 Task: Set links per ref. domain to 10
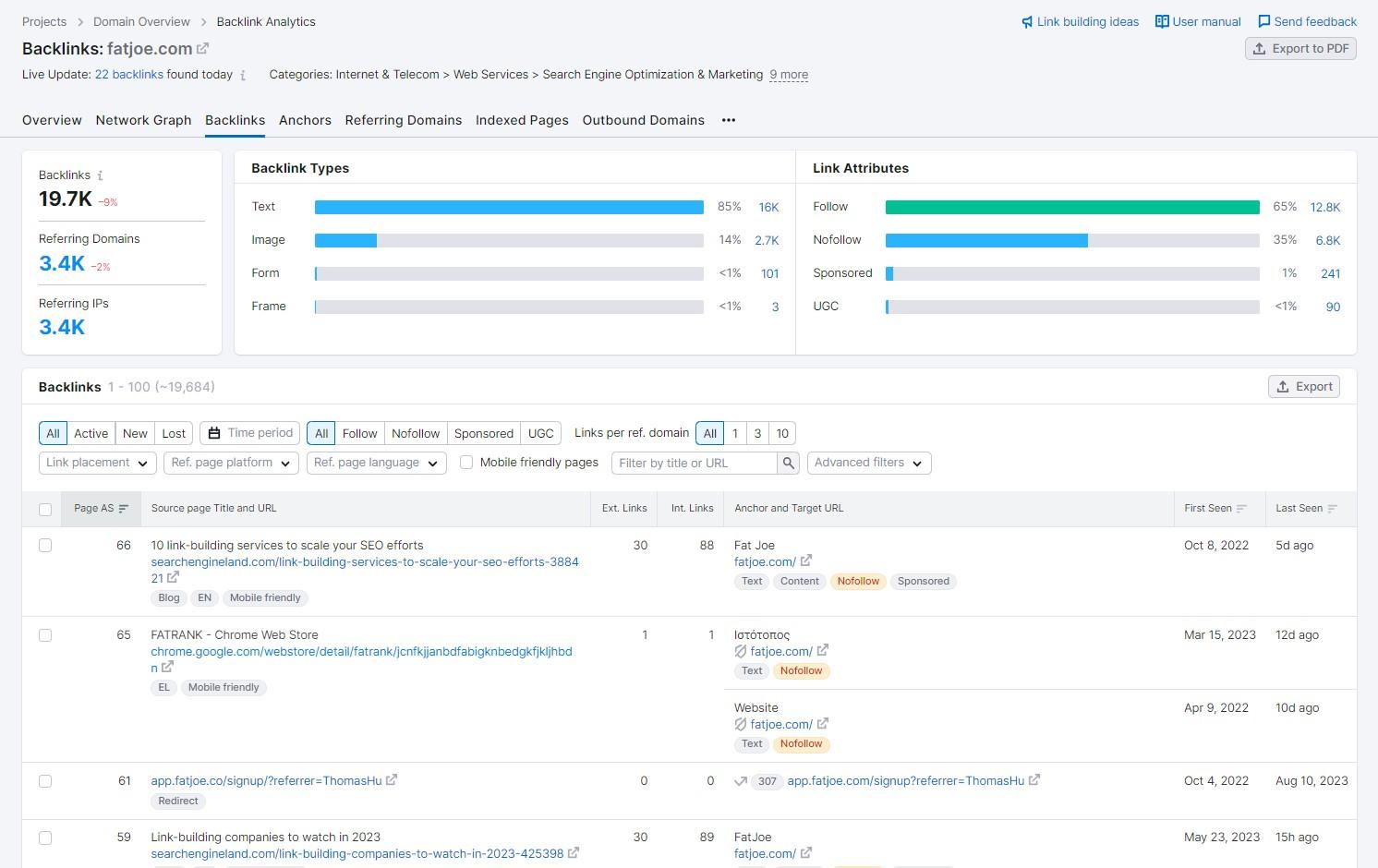pos(782,433)
